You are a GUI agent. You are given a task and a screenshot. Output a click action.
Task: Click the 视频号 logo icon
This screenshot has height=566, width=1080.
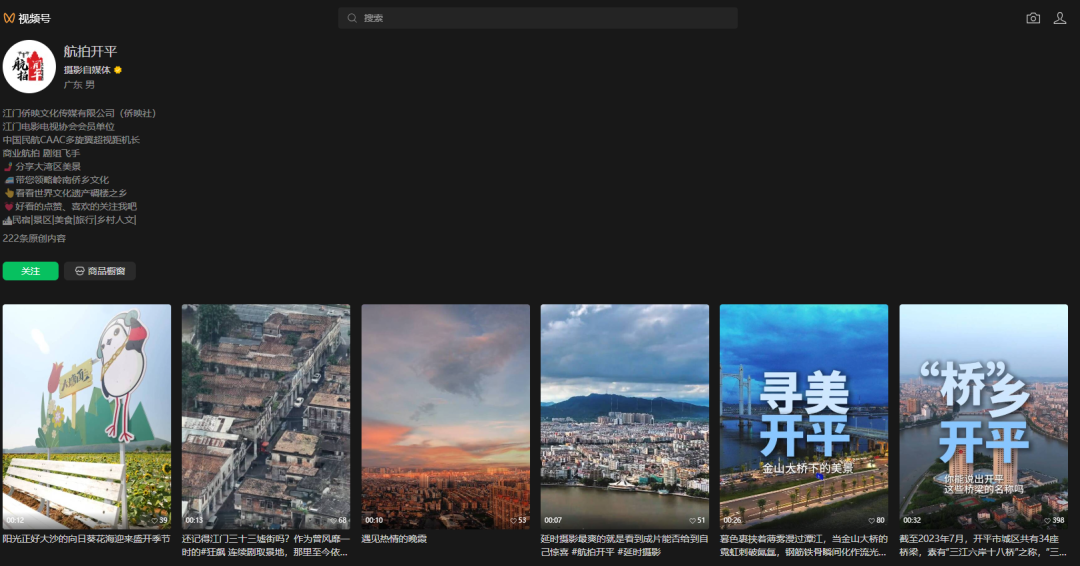click(10, 18)
